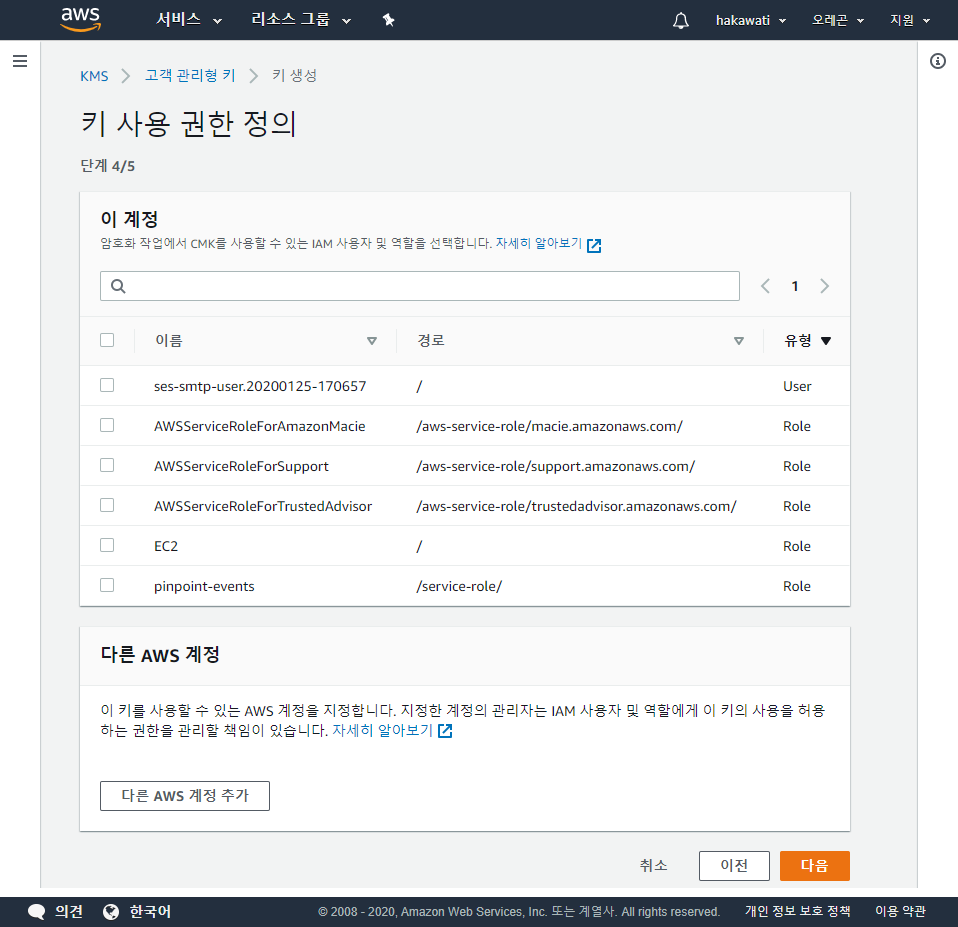This screenshot has width=958, height=927.
Task: Open 이용 약관 link
Action: click(901, 911)
